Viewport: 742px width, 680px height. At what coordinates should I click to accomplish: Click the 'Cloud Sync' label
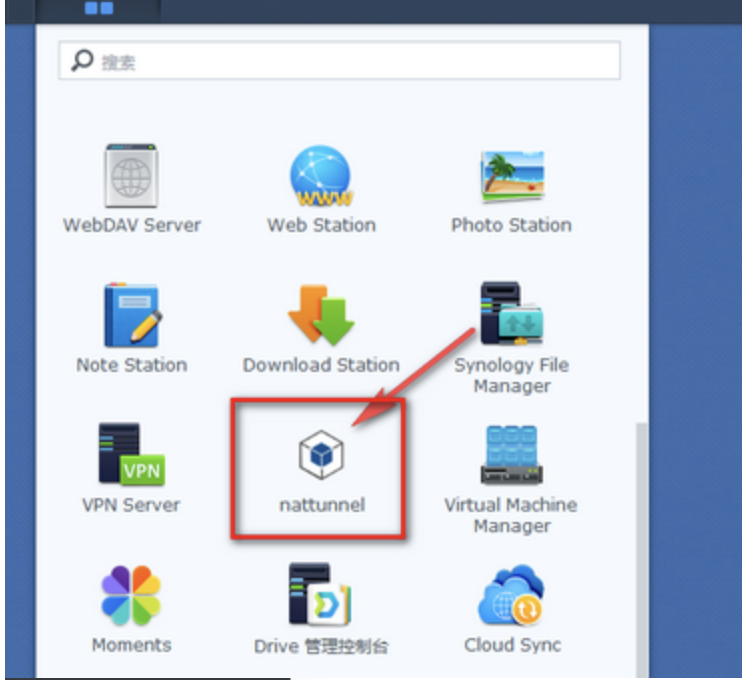click(x=512, y=645)
